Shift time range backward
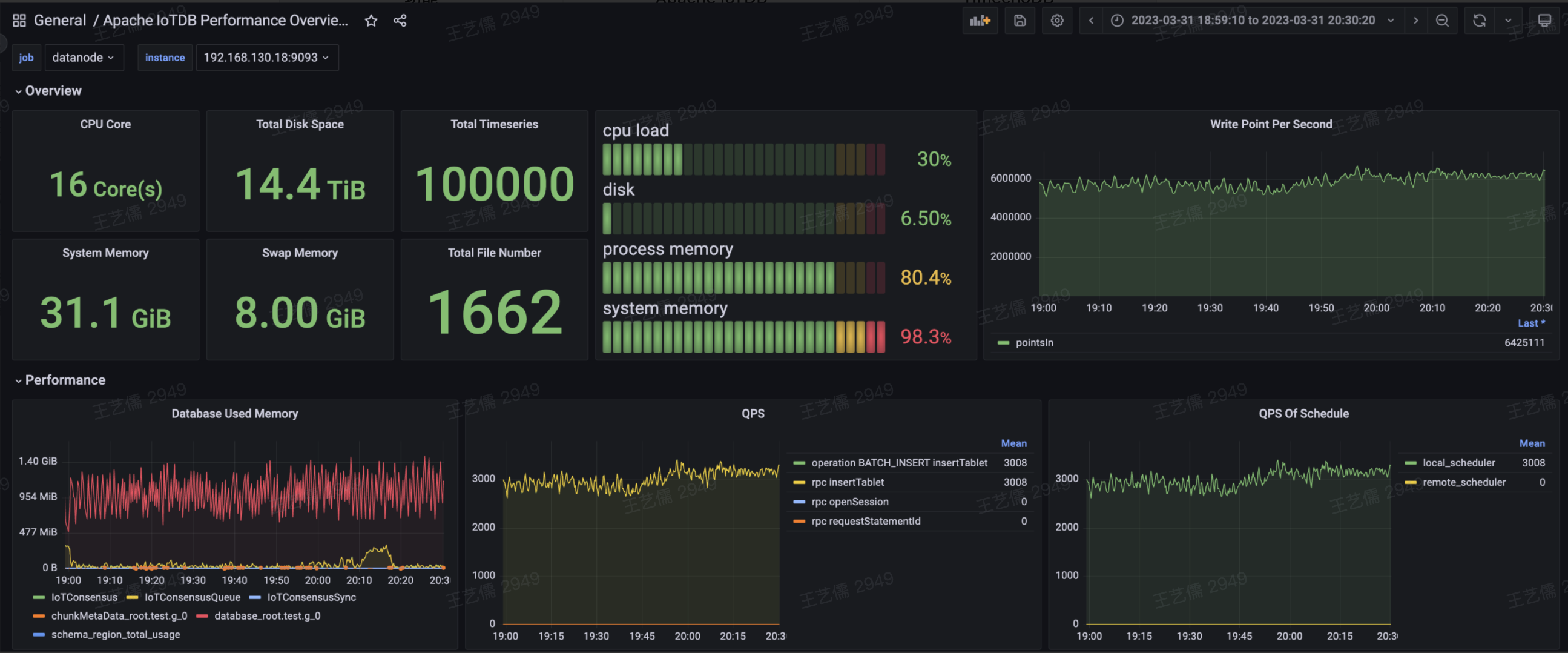This screenshot has width=1568, height=653. tap(1091, 21)
